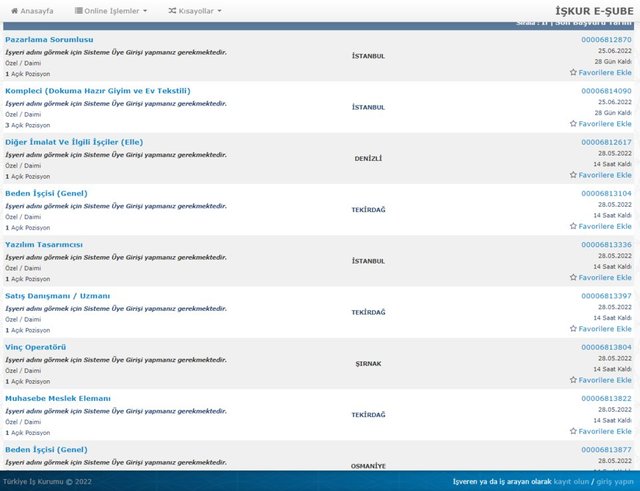Open Kompleci (Dokuma Hazır Giyim) listing
Screen dimensions: 640x491
point(97,90)
